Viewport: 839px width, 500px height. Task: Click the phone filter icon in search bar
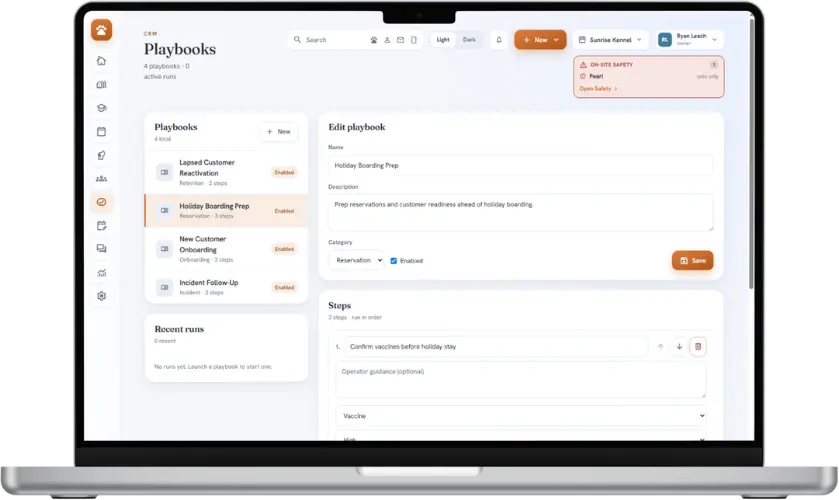tap(414, 40)
